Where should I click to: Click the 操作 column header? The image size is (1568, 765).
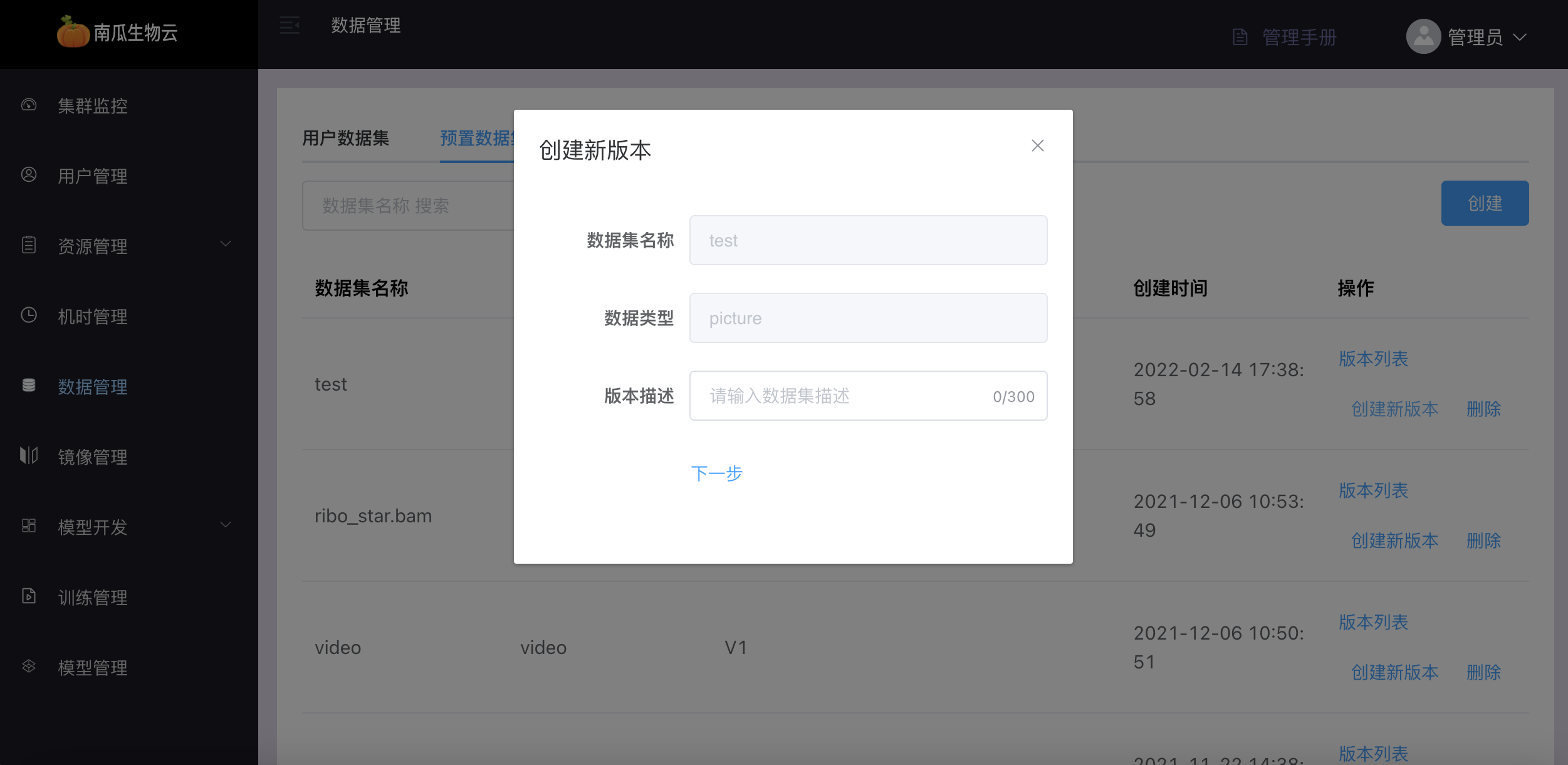pos(1356,288)
